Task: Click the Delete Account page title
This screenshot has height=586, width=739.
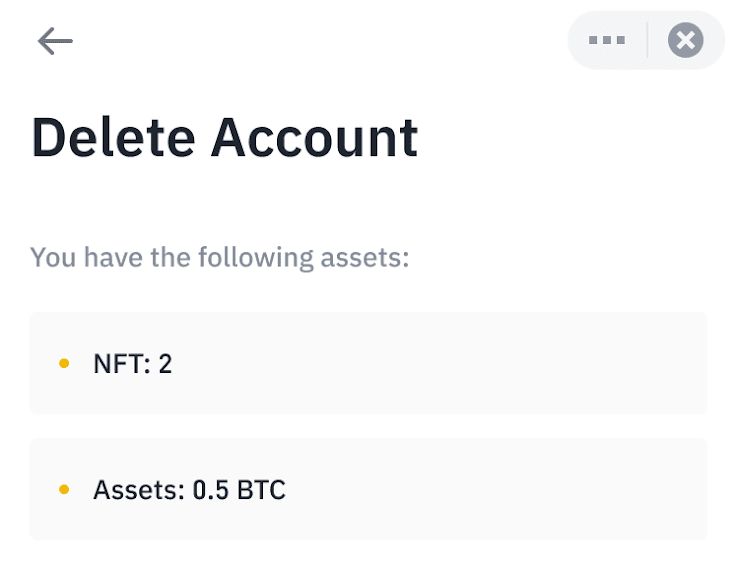Action: (x=224, y=137)
